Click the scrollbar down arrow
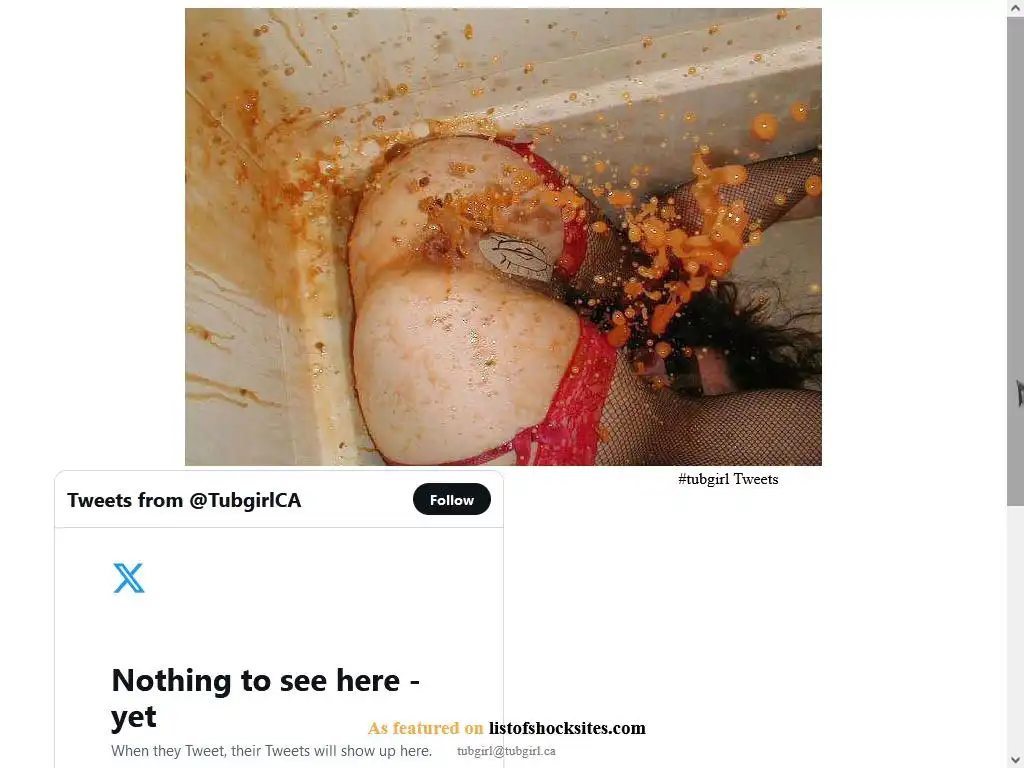Viewport: 1024px width, 768px height. [x=1016, y=760]
